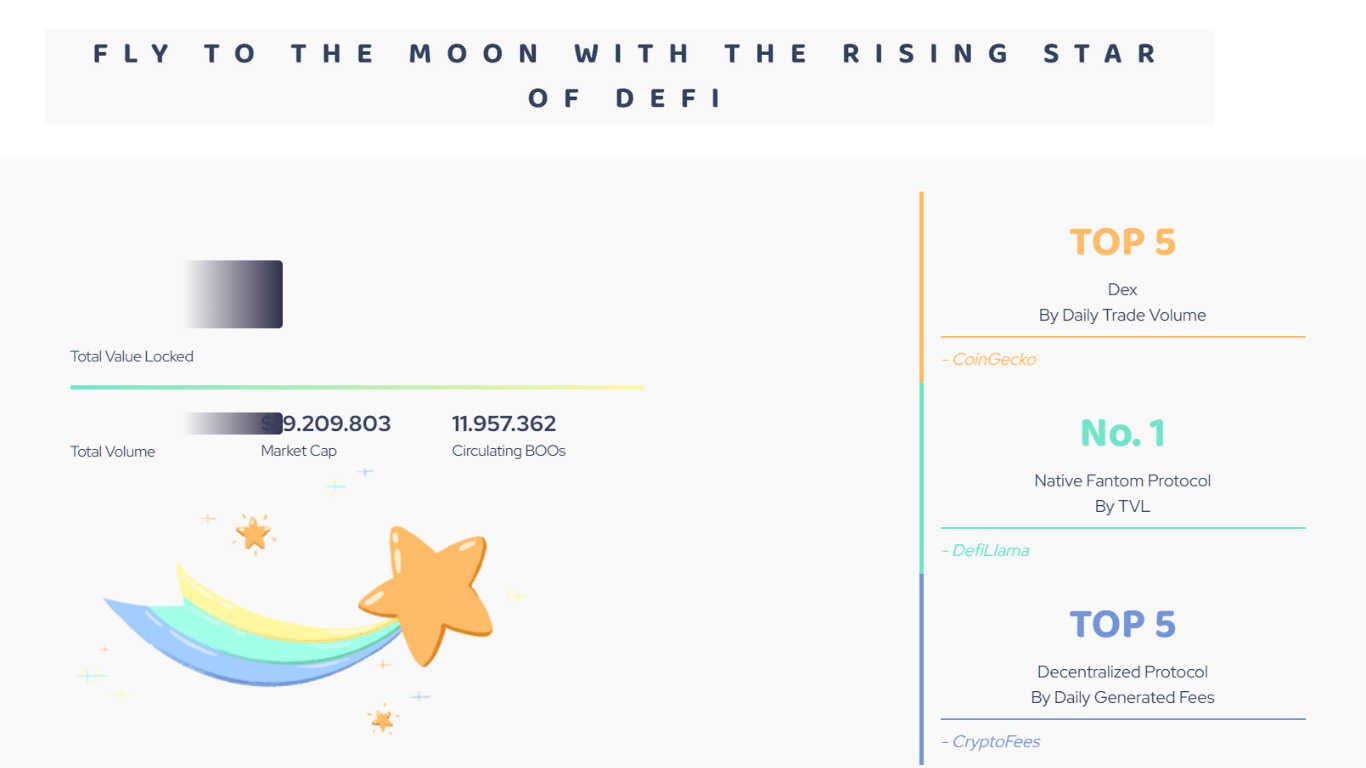The width and height of the screenshot is (1366, 768).
Task: Click the small star above the rainbow trail
Action: coord(254,533)
